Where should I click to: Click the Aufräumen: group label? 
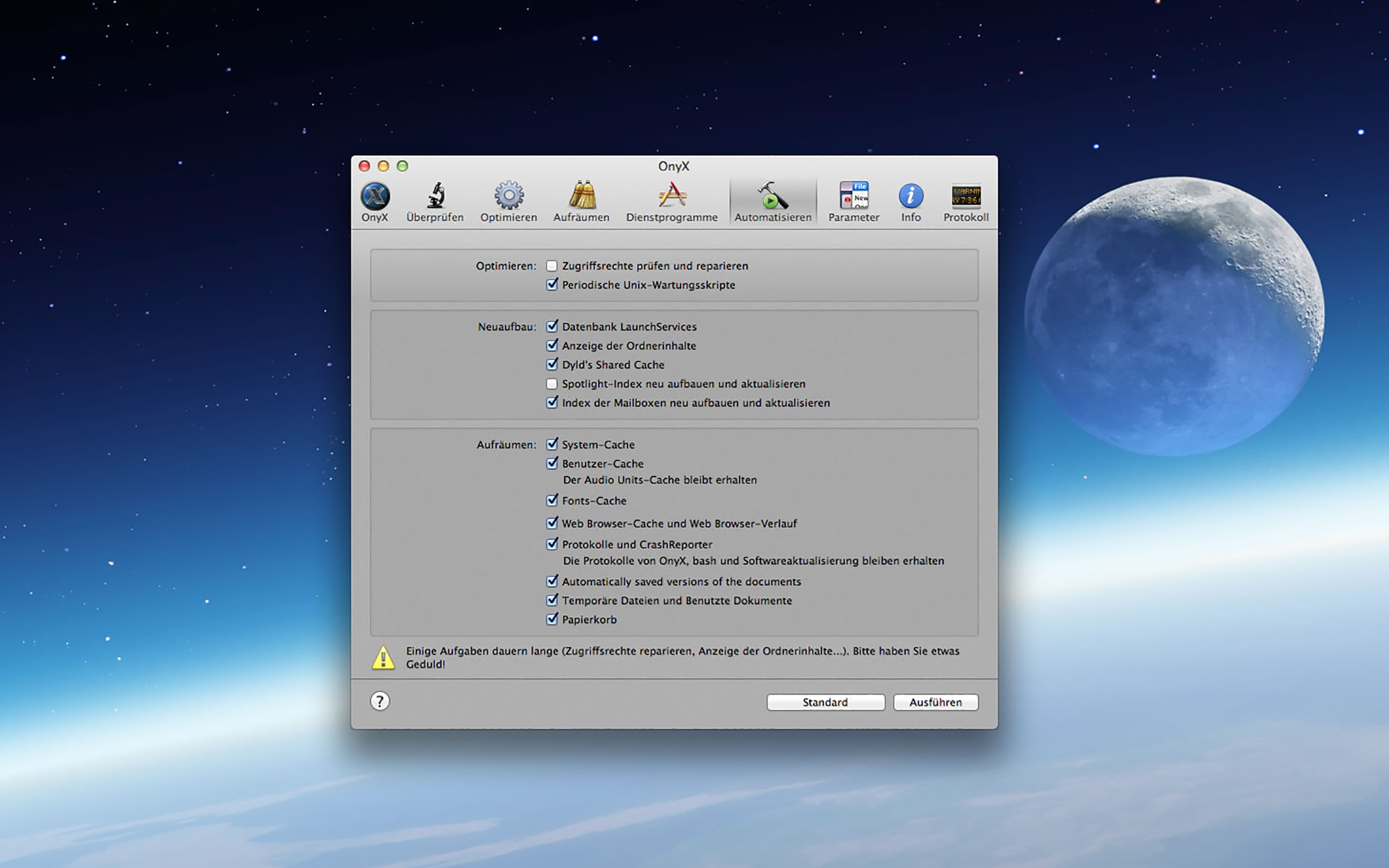click(506, 444)
